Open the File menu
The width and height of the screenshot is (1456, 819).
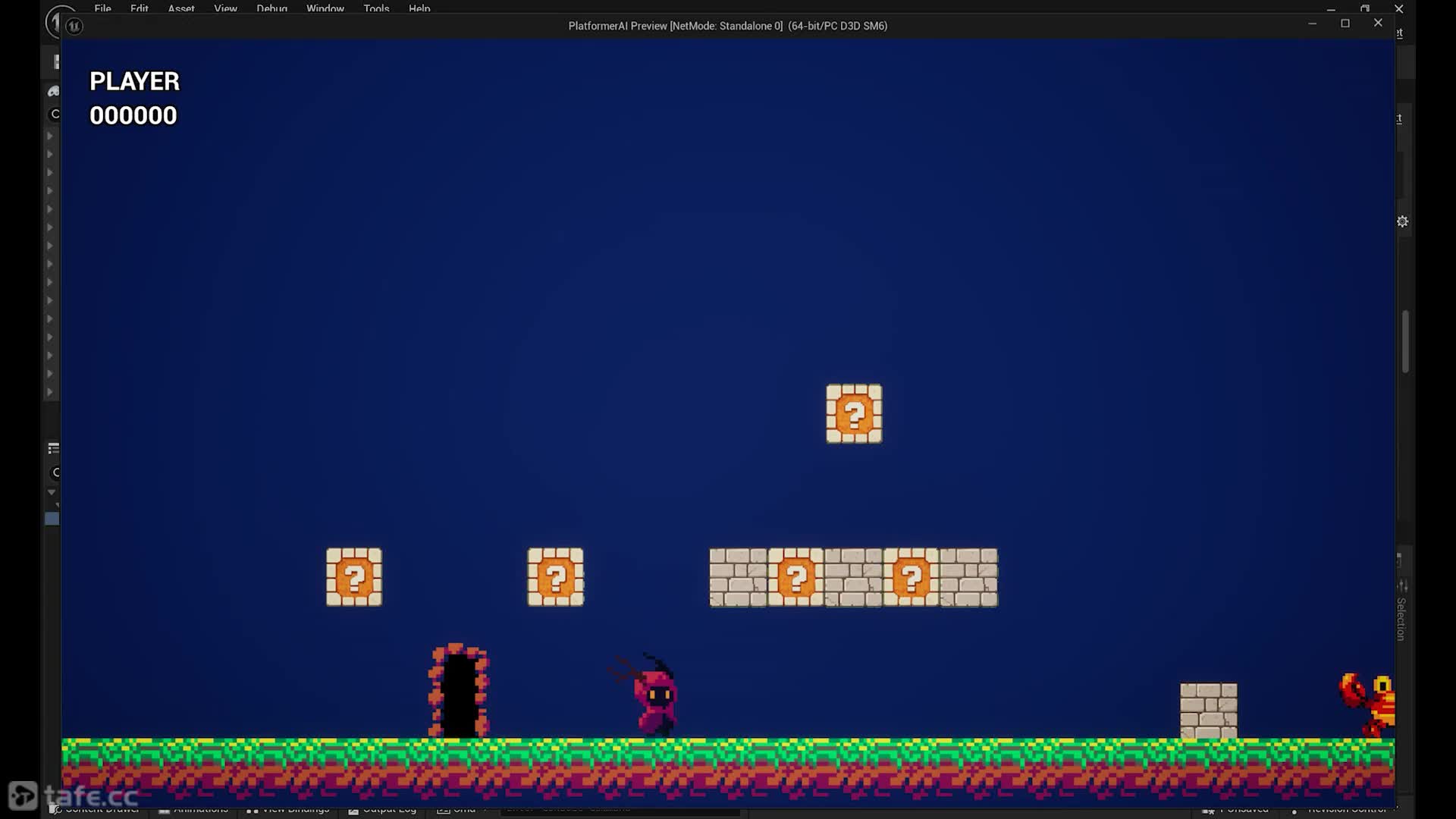click(102, 8)
